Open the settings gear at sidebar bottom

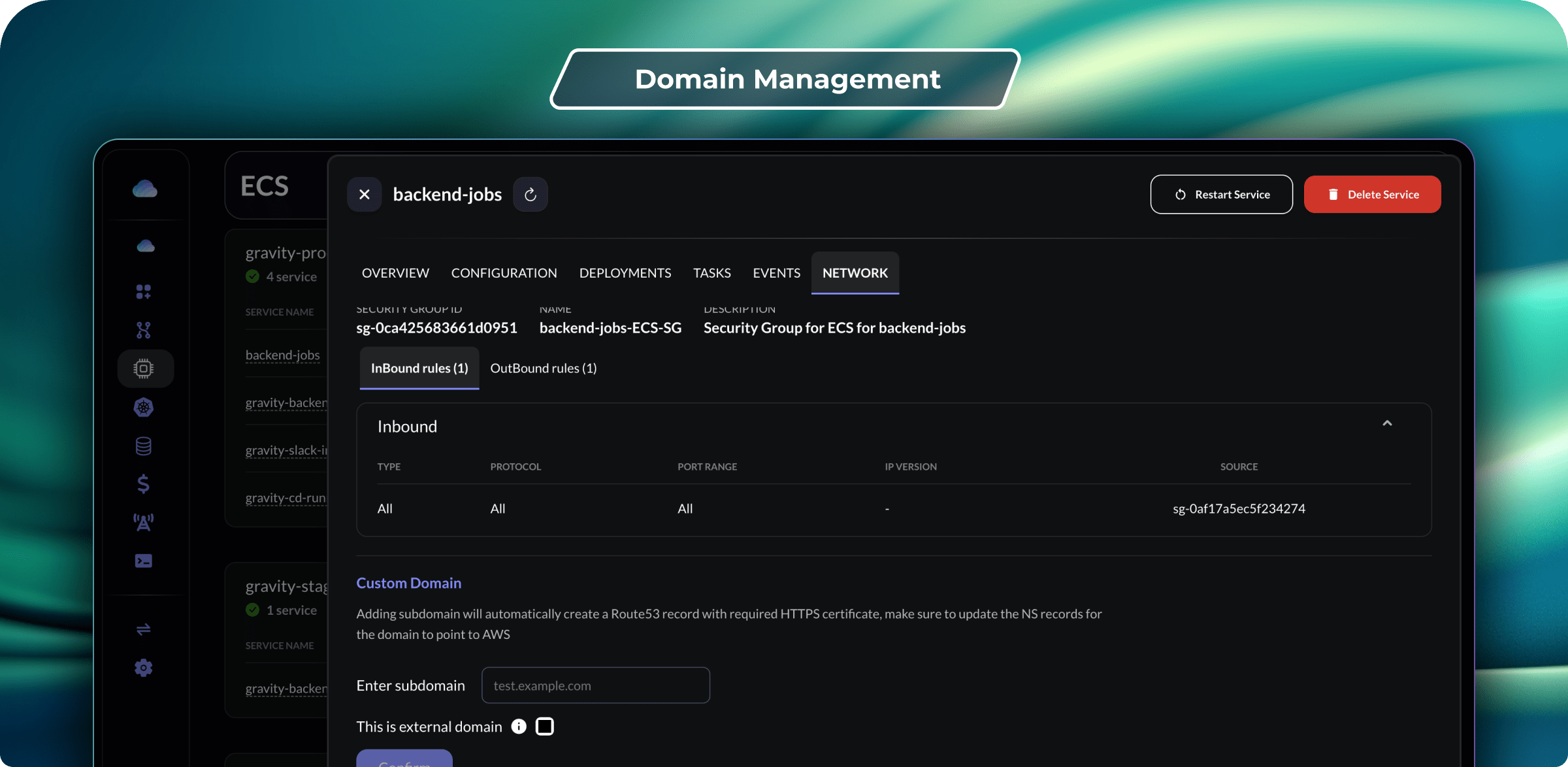[x=143, y=667]
